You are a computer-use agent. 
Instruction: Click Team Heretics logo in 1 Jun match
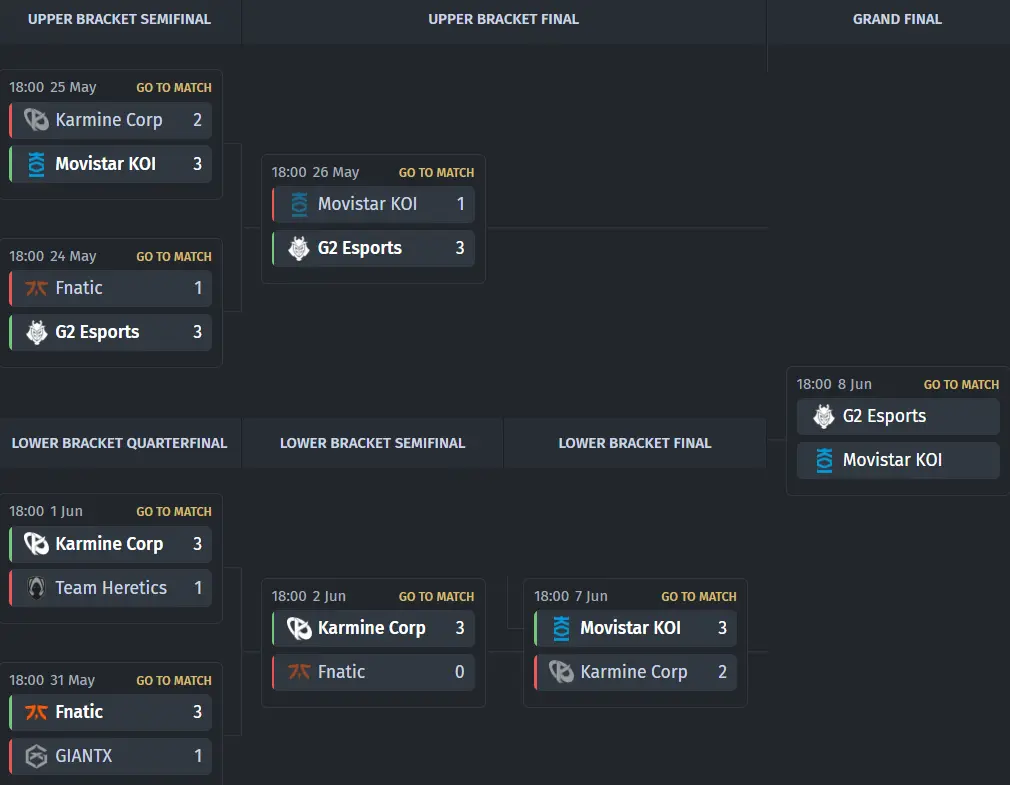click(36, 588)
